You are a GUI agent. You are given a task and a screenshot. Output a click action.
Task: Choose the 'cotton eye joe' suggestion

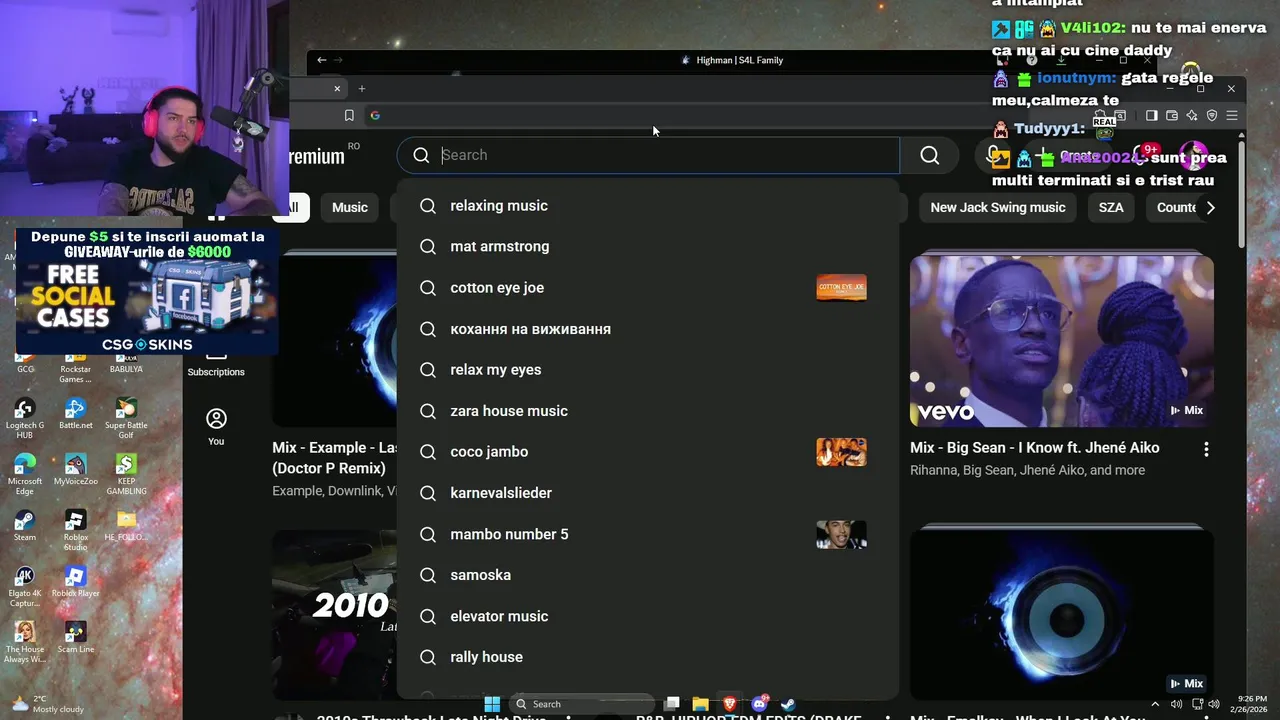click(648, 287)
